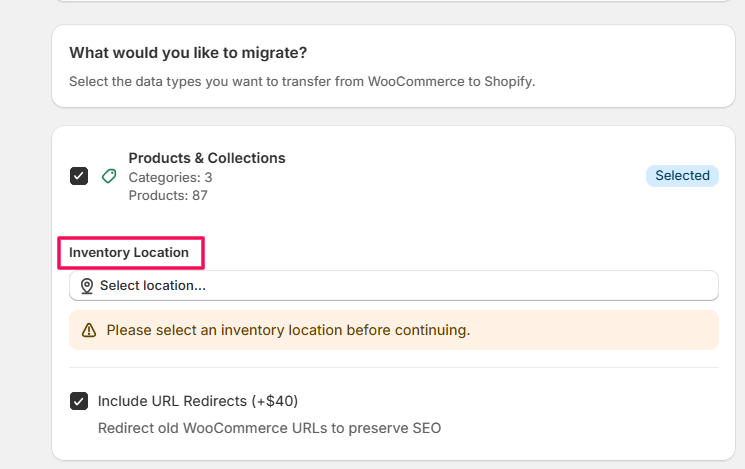Click the 'Select location...' placeholder text
This screenshot has width=745, height=469.
pos(153,286)
